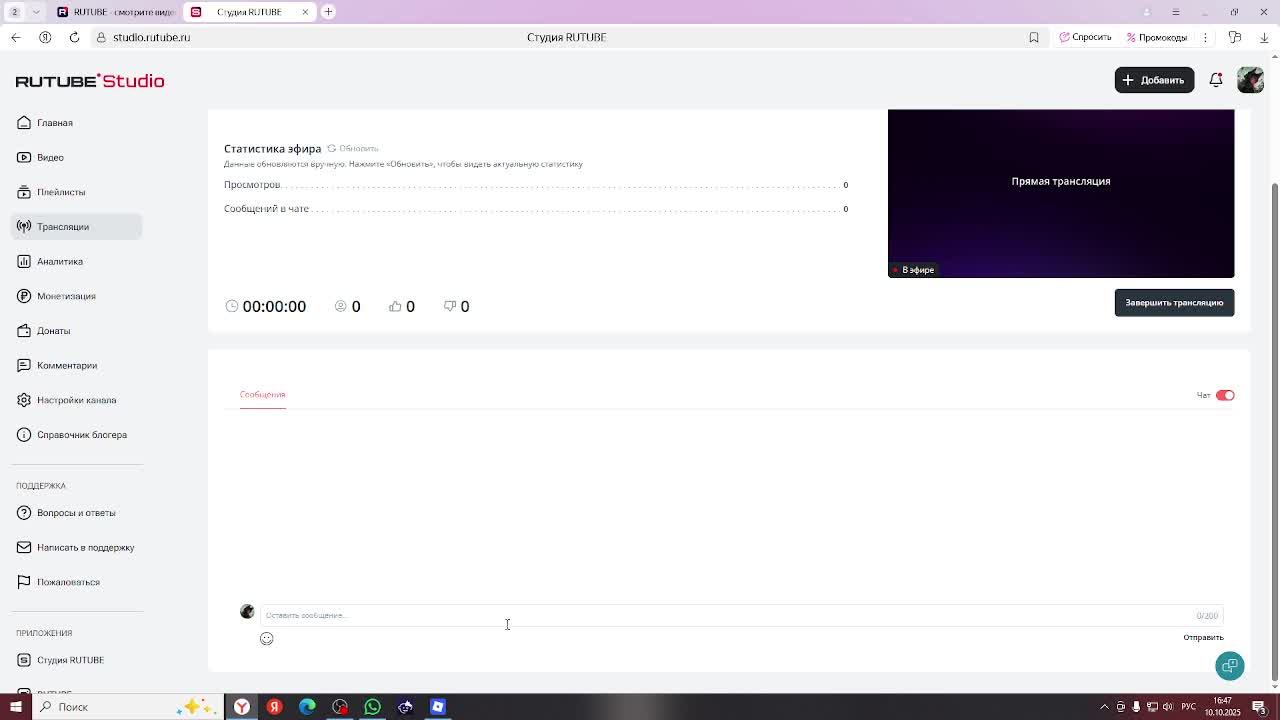Click Обновить to refresh stream statistics
The image size is (1280, 720).
353,149
